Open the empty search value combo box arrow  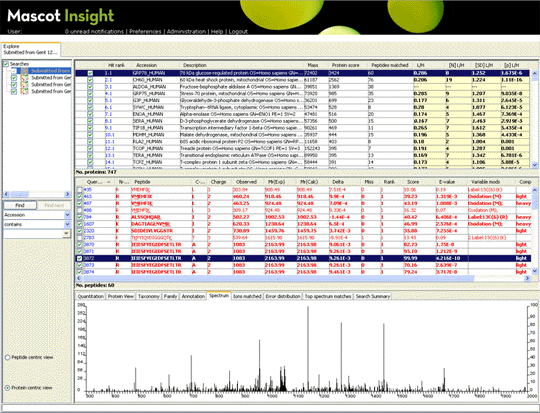coord(66,234)
